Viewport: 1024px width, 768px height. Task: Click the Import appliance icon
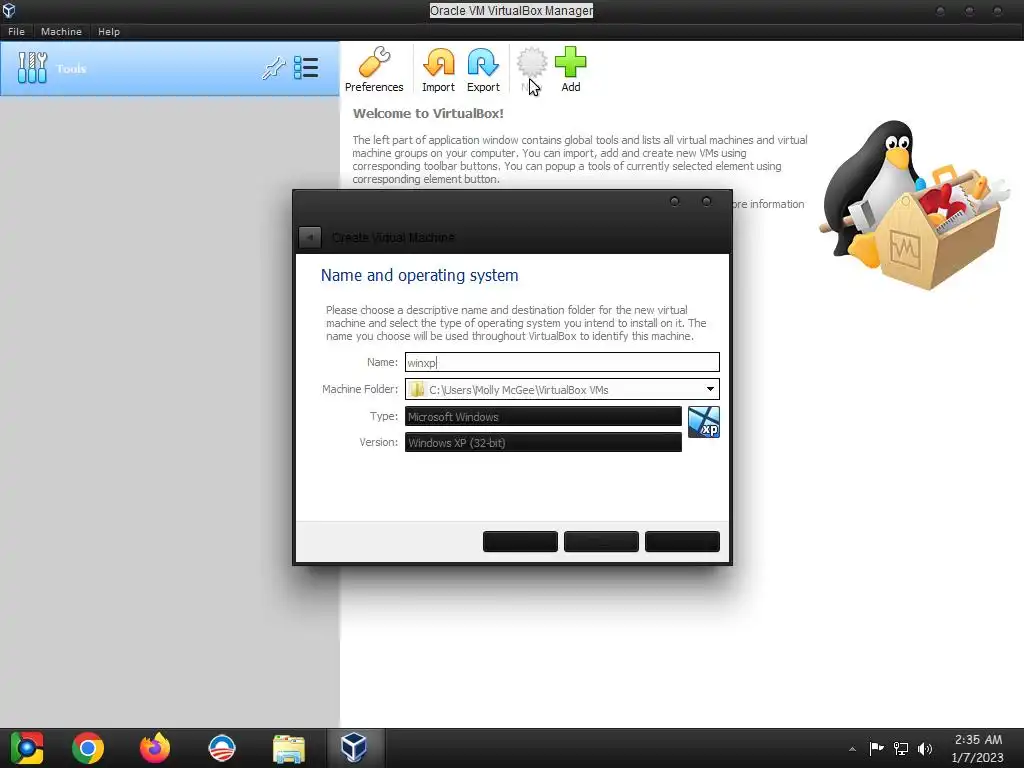tap(438, 69)
